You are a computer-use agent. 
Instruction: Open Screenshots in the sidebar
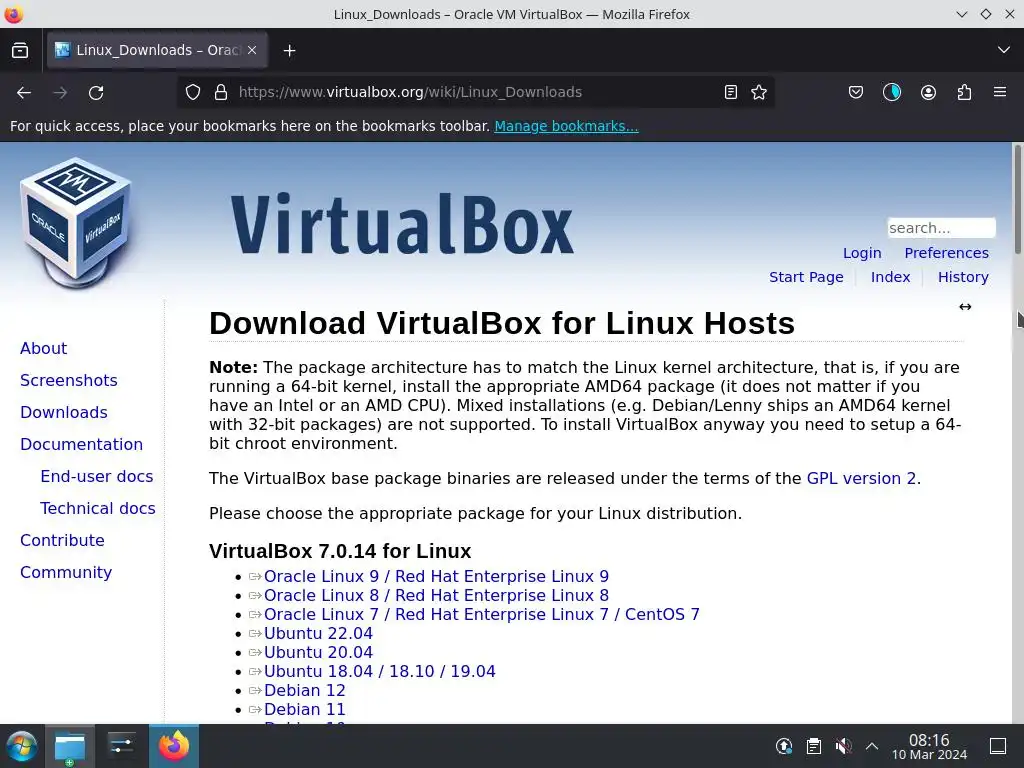coord(69,380)
